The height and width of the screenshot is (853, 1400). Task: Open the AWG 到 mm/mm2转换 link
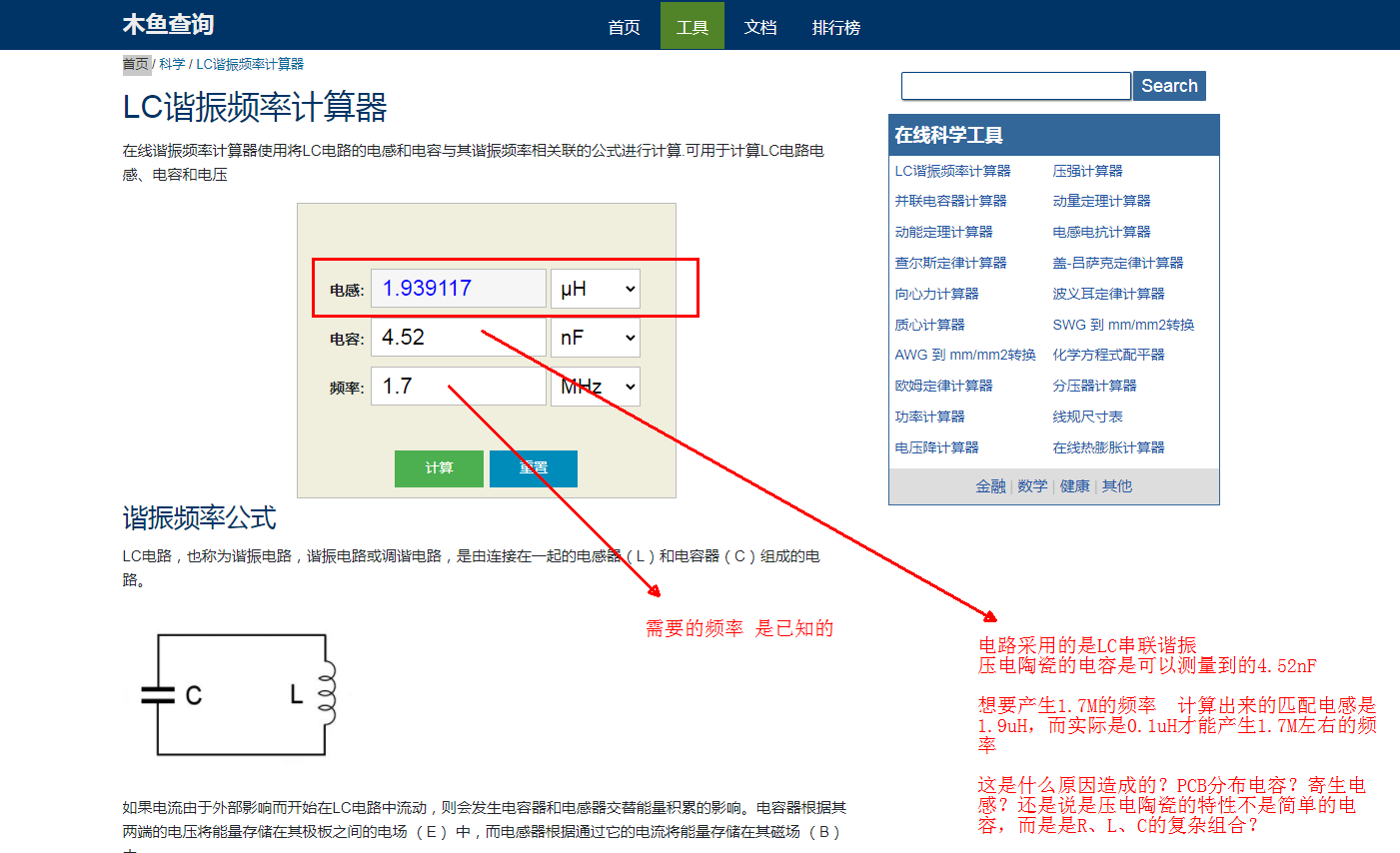coord(965,355)
